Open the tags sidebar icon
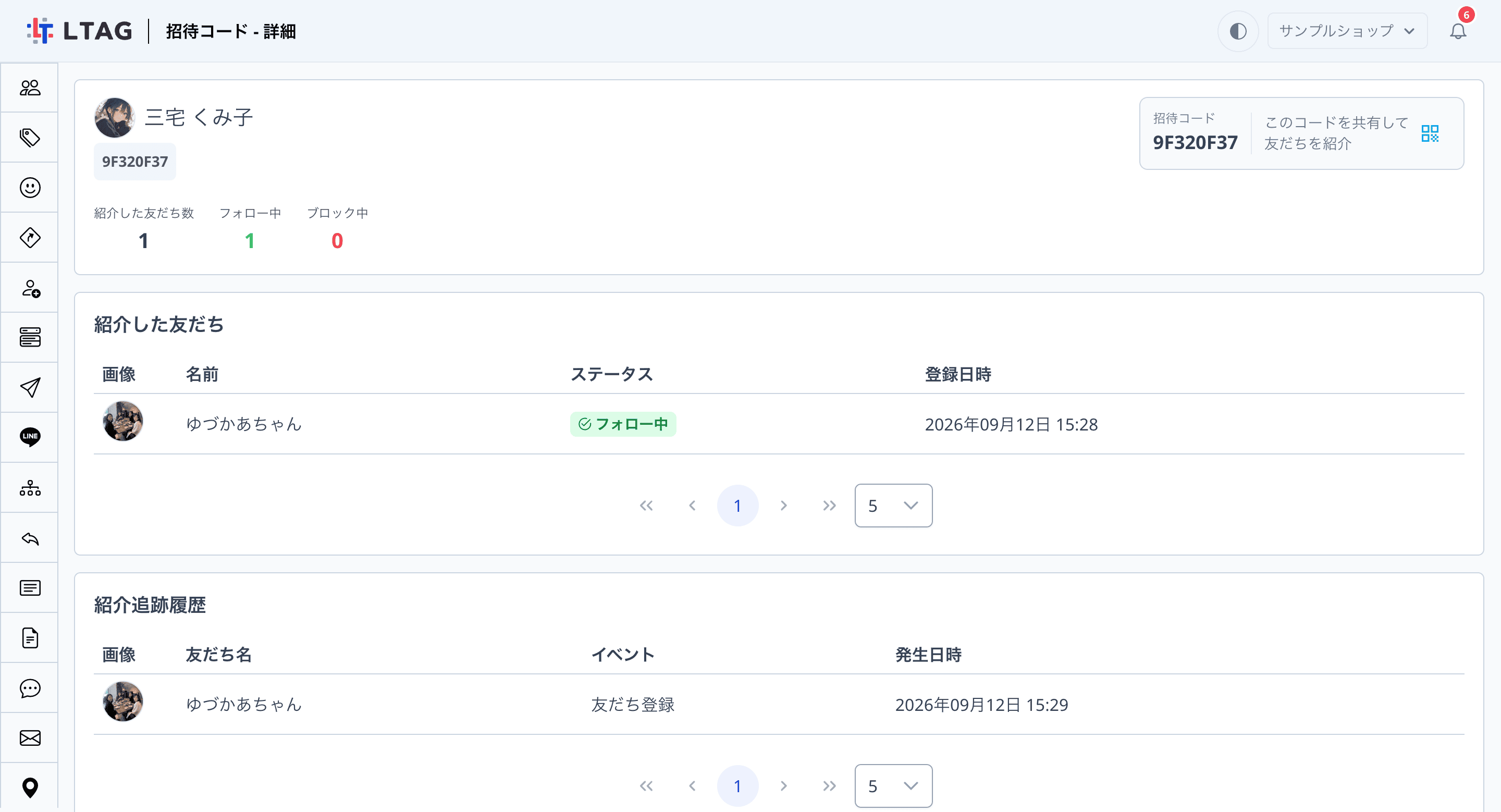1501x812 pixels. (x=30, y=138)
